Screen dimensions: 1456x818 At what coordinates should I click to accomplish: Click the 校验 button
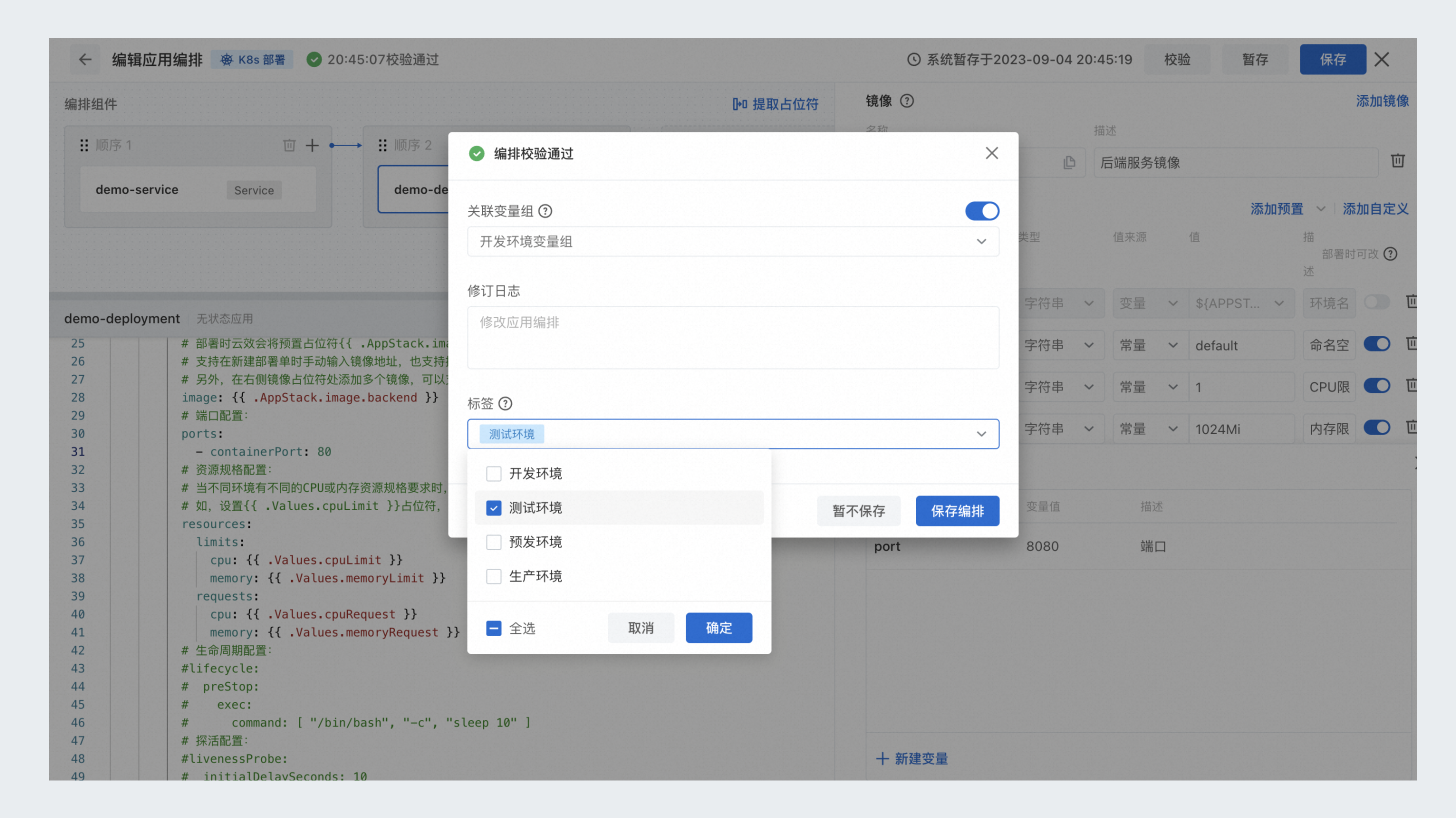pyautogui.click(x=1177, y=59)
